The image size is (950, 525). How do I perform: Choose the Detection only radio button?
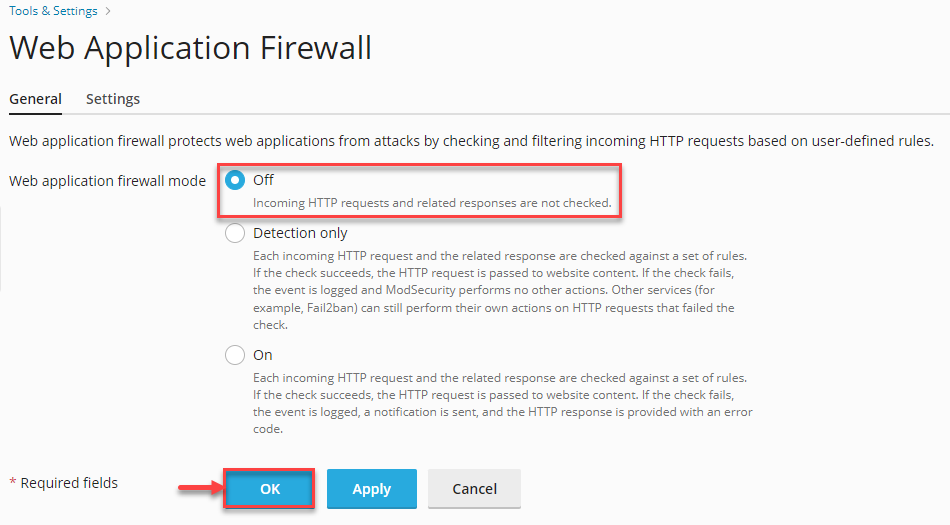(x=235, y=233)
